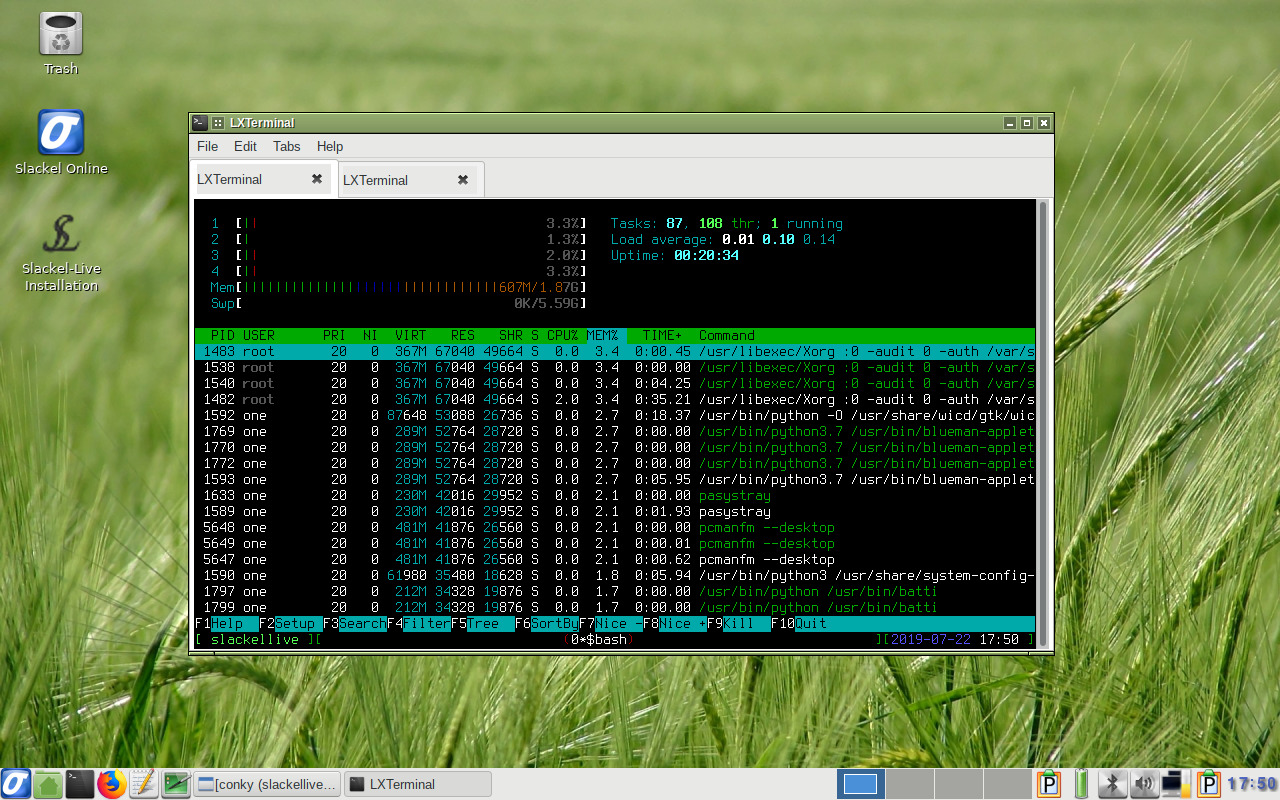The width and height of the screenshot is (1280, 800).
Task: Click the Mem usage meter bar
Action: click(400, 287)
